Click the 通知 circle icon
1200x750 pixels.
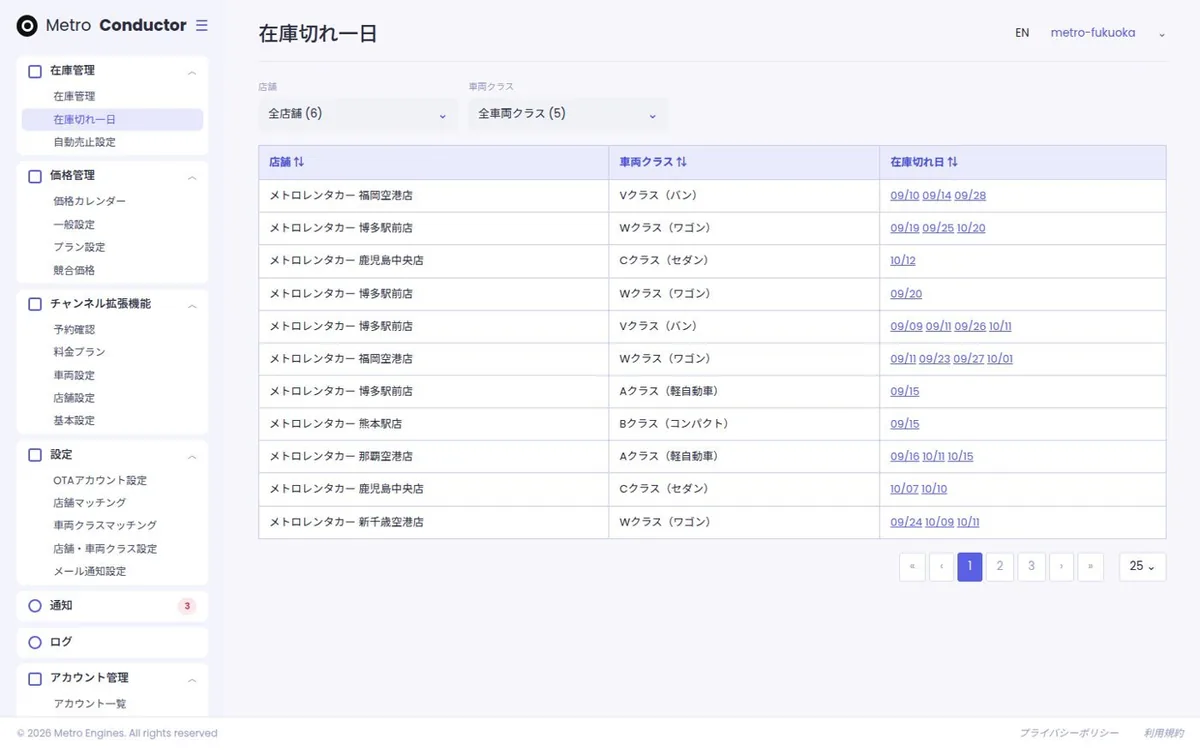point(35,606)
